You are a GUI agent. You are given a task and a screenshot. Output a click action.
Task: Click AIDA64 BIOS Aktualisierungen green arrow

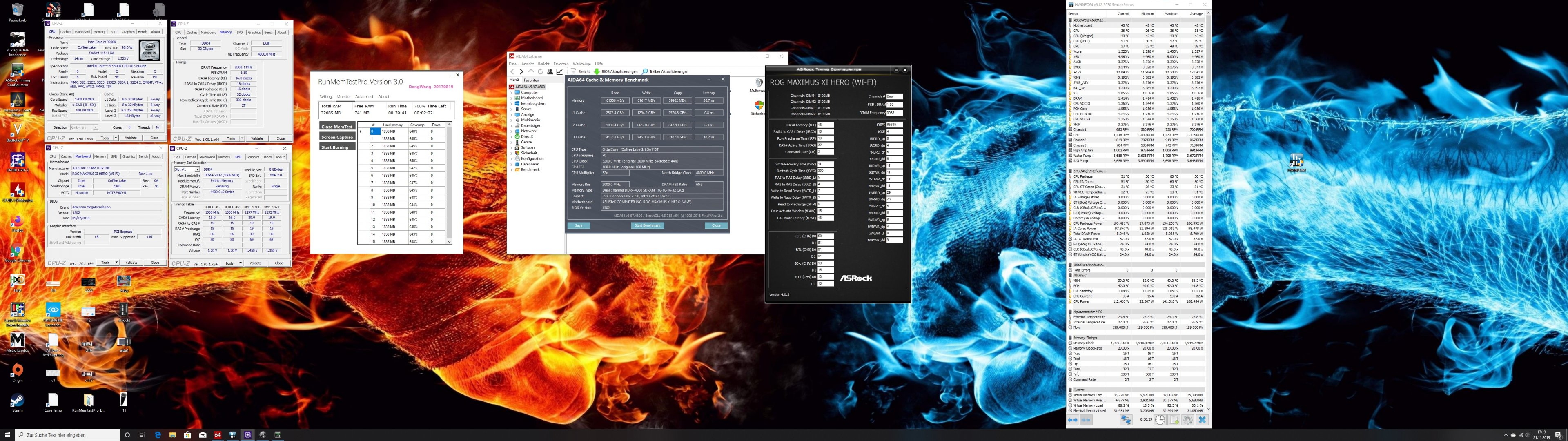[x=597, y=71]
